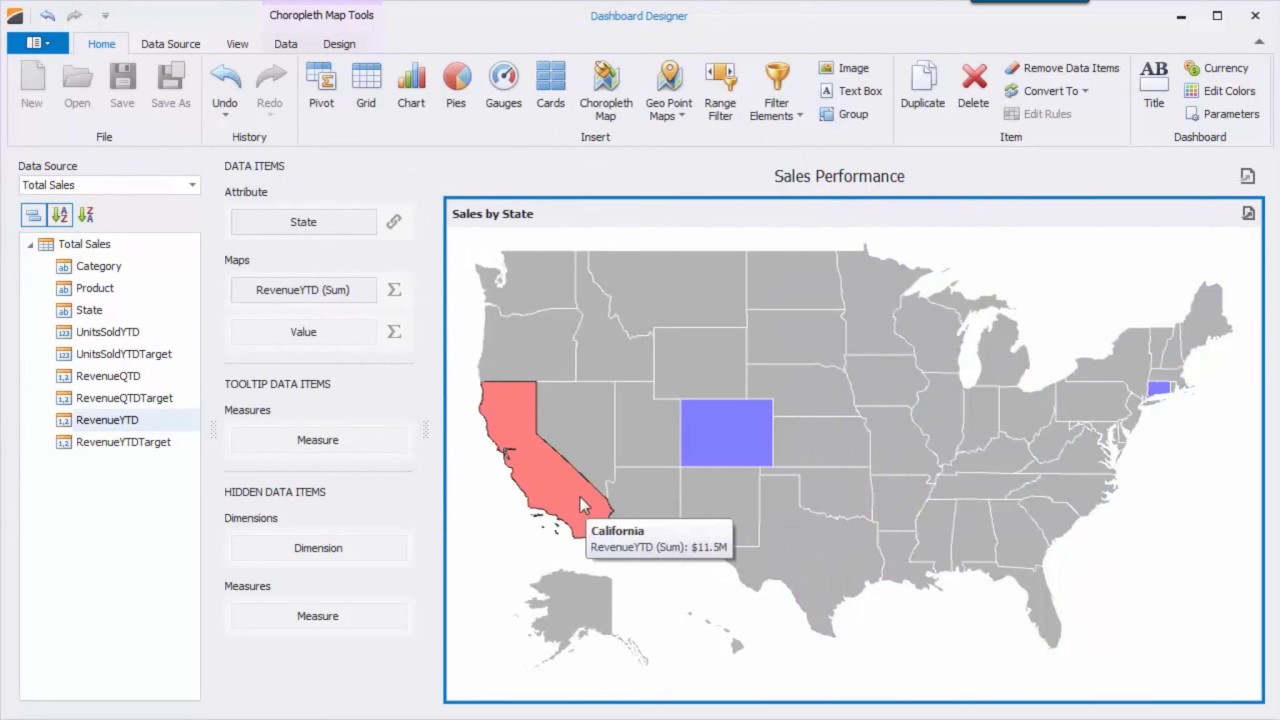
Task: Insert a Choropleth Map item
Action: 606,91
